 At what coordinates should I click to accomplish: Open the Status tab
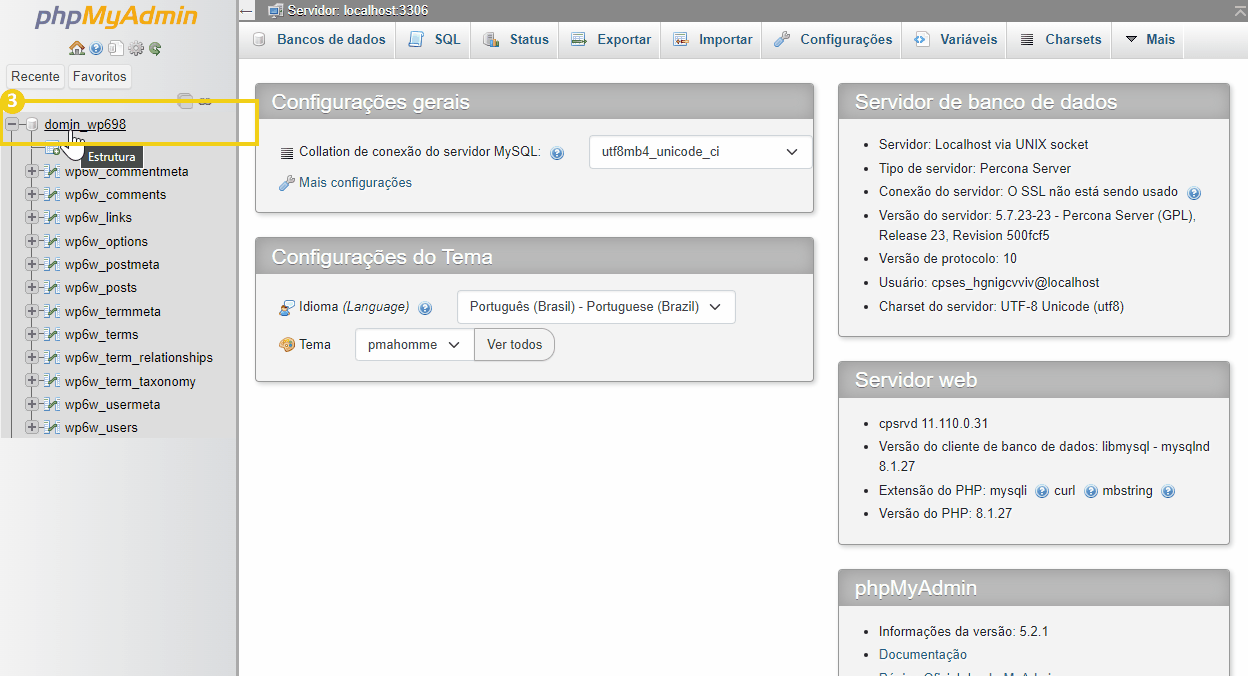click(x=516, y=40)
